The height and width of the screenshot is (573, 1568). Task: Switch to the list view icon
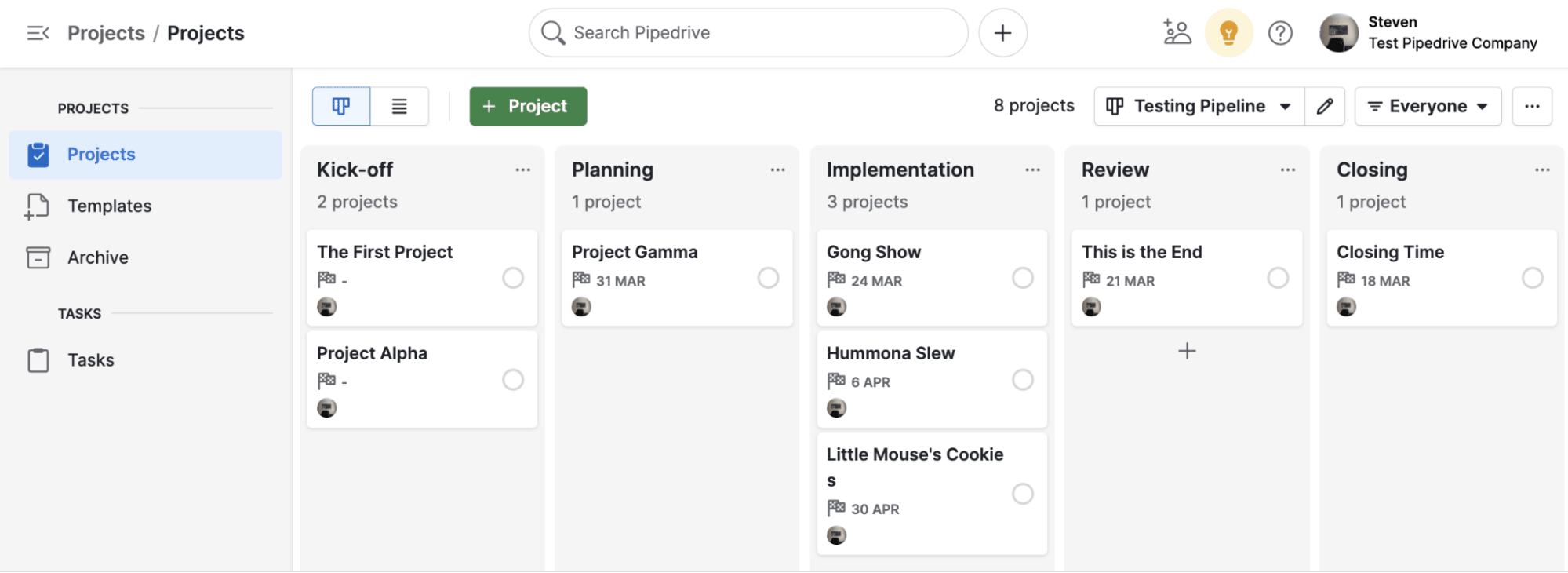[399, 106]
